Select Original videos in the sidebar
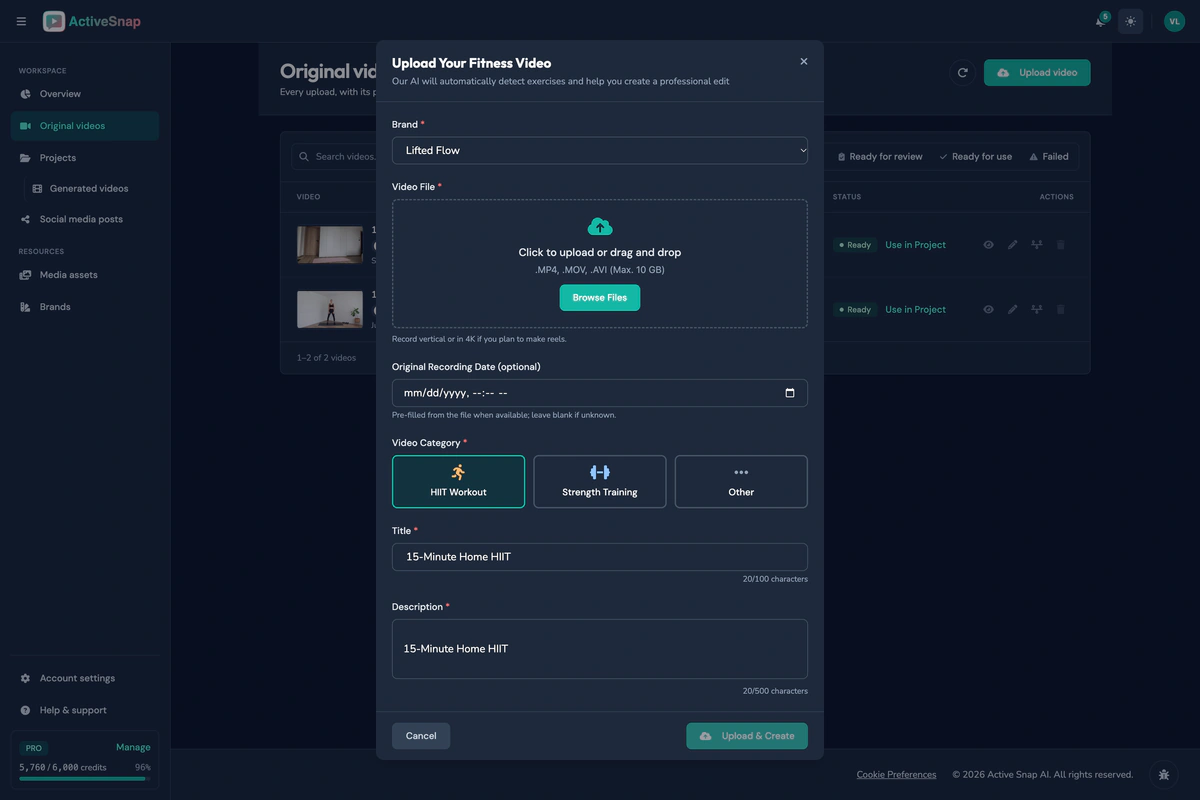Image resolution: width=1200 pixels, height=800 pixels. click(x=85, y=126)
